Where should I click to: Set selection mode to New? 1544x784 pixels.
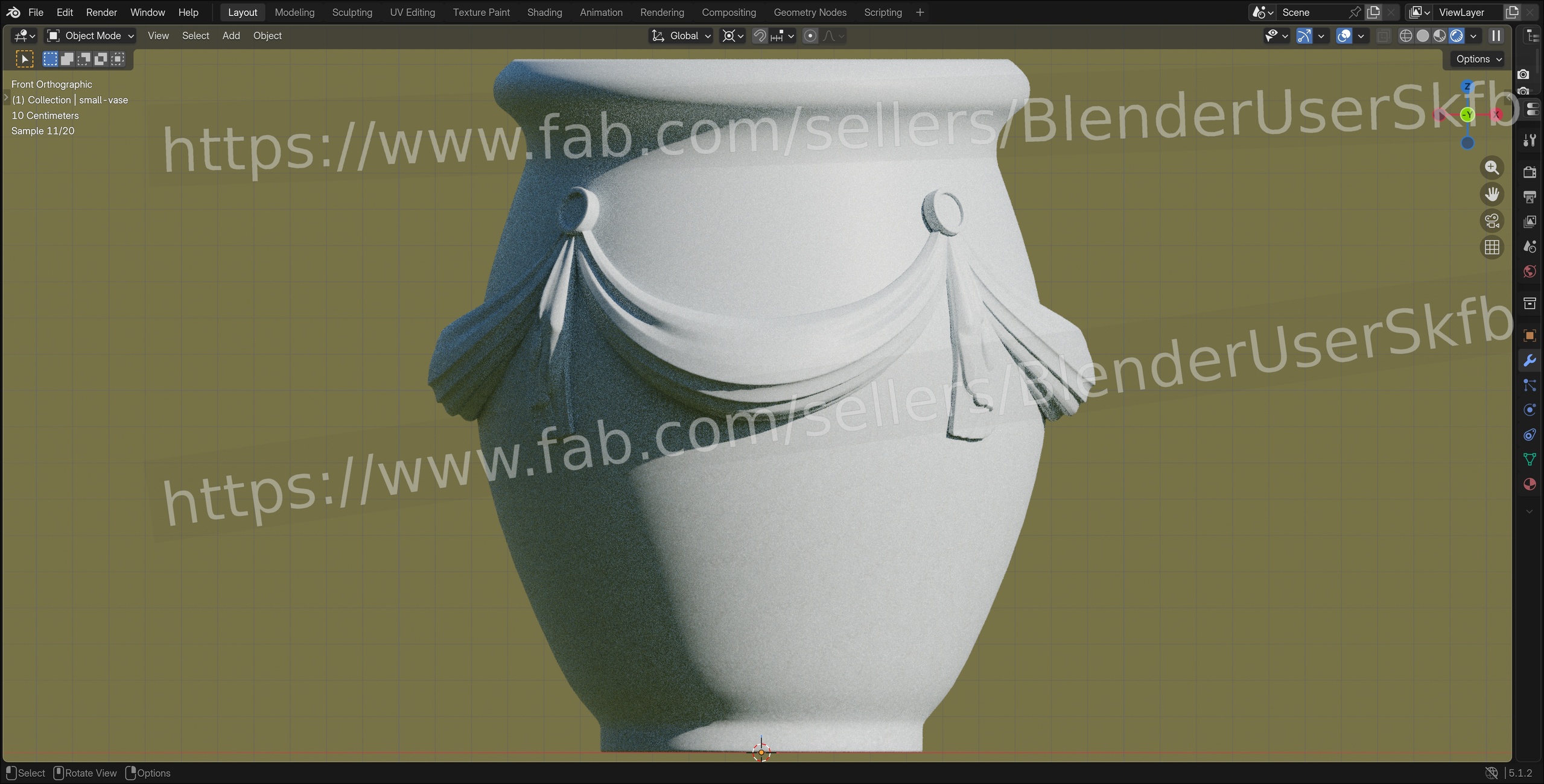(x=51, y=59)
